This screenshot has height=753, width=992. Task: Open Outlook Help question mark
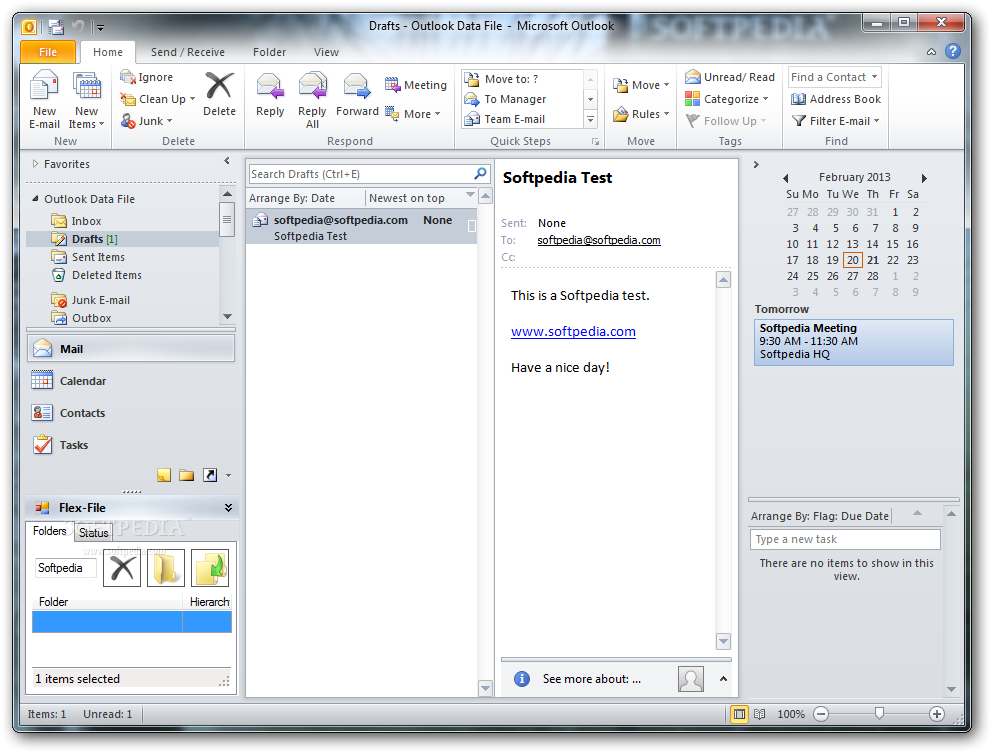coord(953,51)
